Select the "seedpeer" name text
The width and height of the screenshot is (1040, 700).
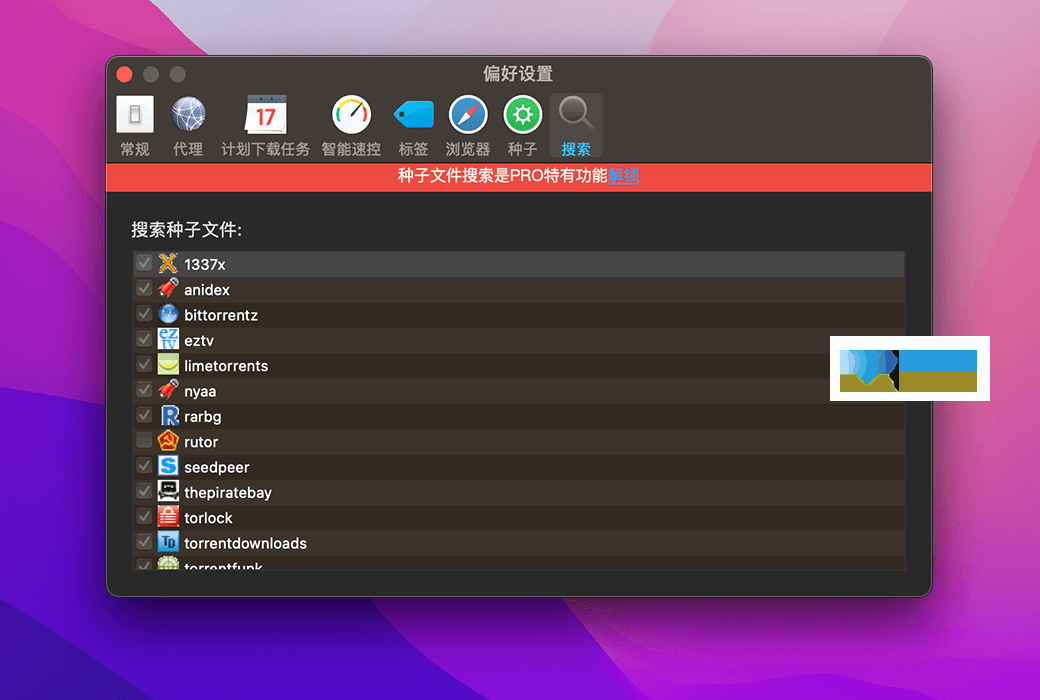pos(217,467)
